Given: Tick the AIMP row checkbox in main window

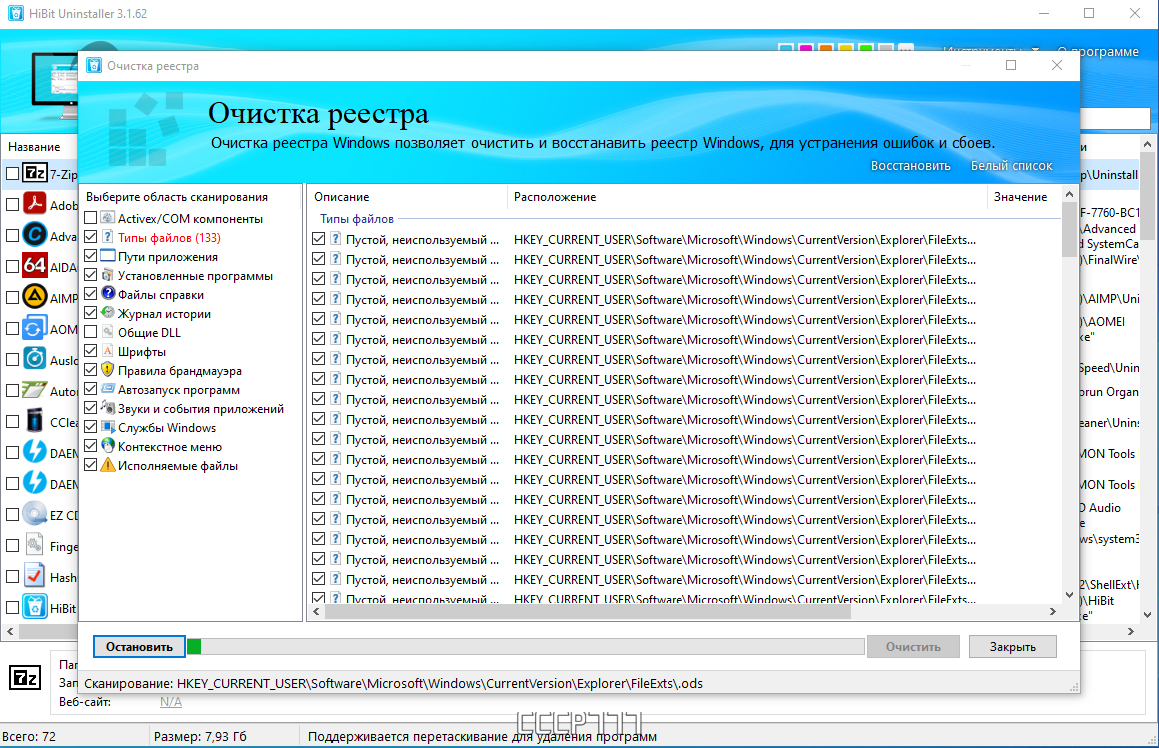Looking at the screenshot, I should tap(13, 297).
